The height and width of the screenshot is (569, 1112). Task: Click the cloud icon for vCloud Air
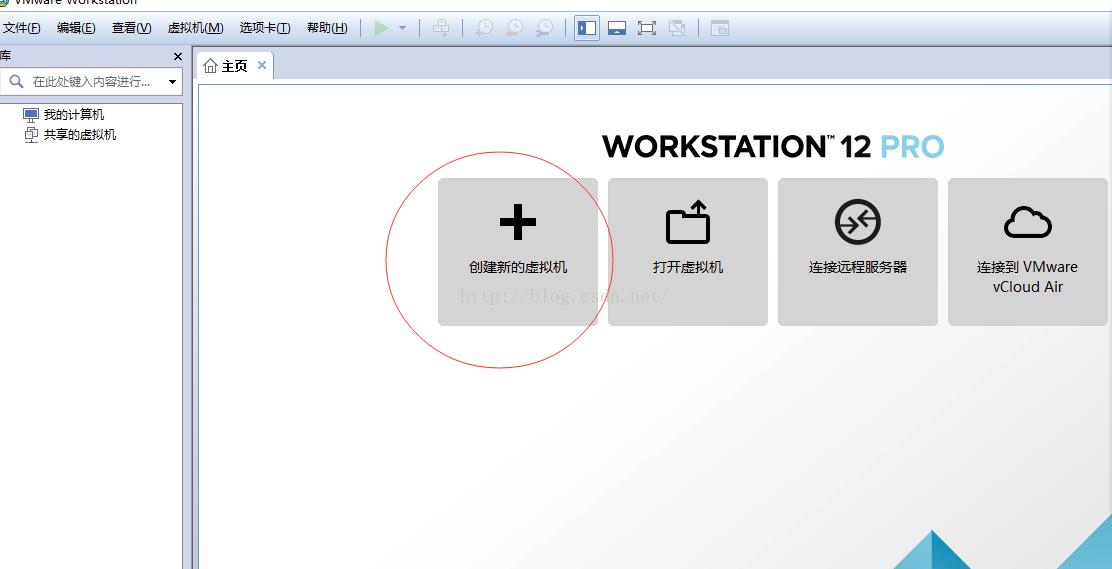pyautogui.click(x=1028, y=223)
